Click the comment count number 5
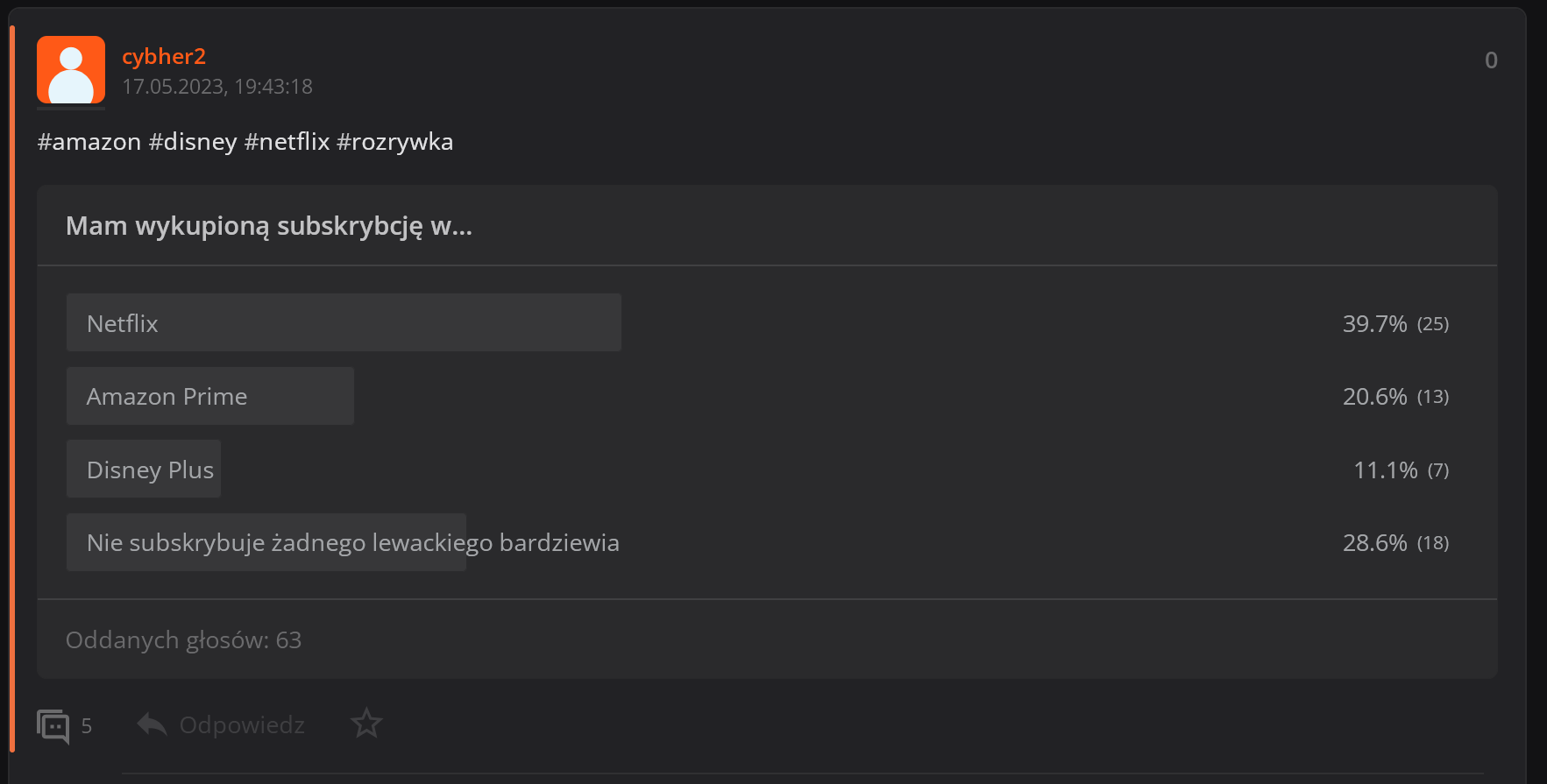 (x=86, y=726)
